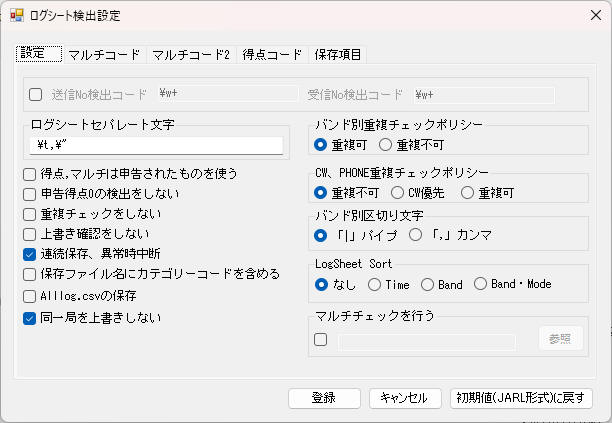The height and width of the screenshot is (423, 612).
Task: Choose the CW優先 radio option
Action: (x=397, y=192)
